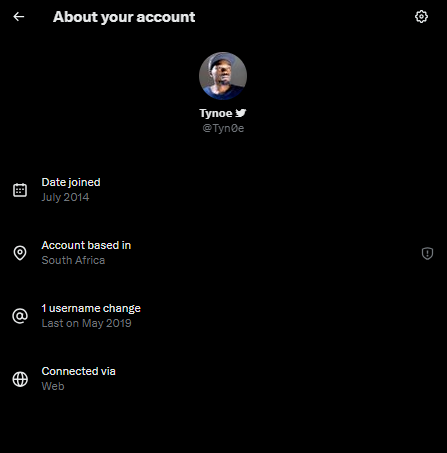
Task: Select the South Africa value
Action: (73, 260)
